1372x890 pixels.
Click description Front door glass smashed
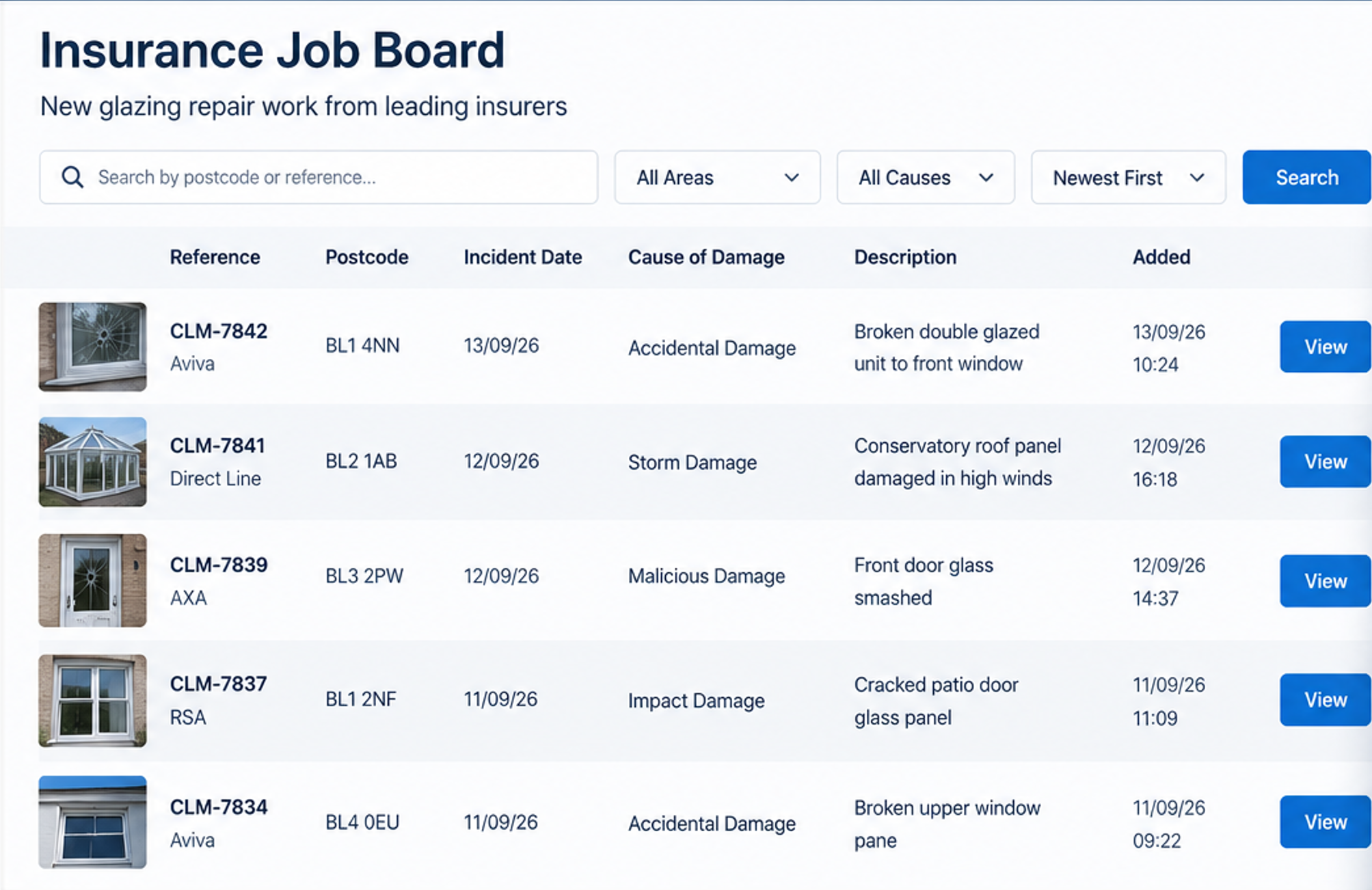tap(924, 582)
